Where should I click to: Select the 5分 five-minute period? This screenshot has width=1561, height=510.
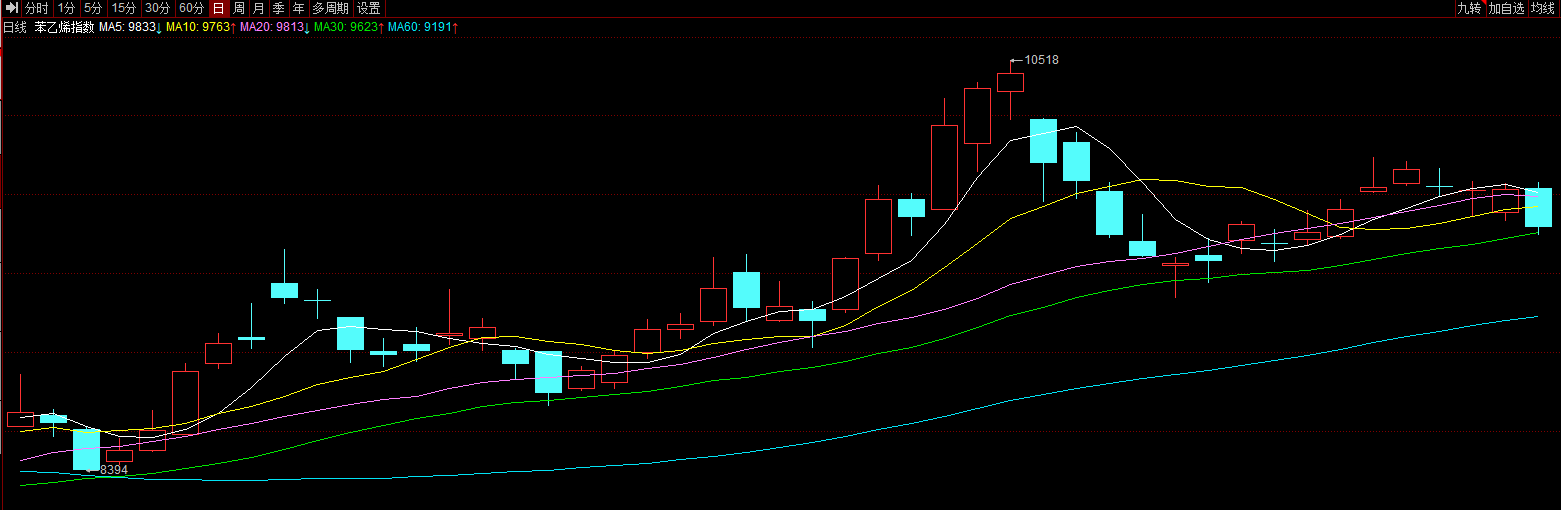(93, 8)
